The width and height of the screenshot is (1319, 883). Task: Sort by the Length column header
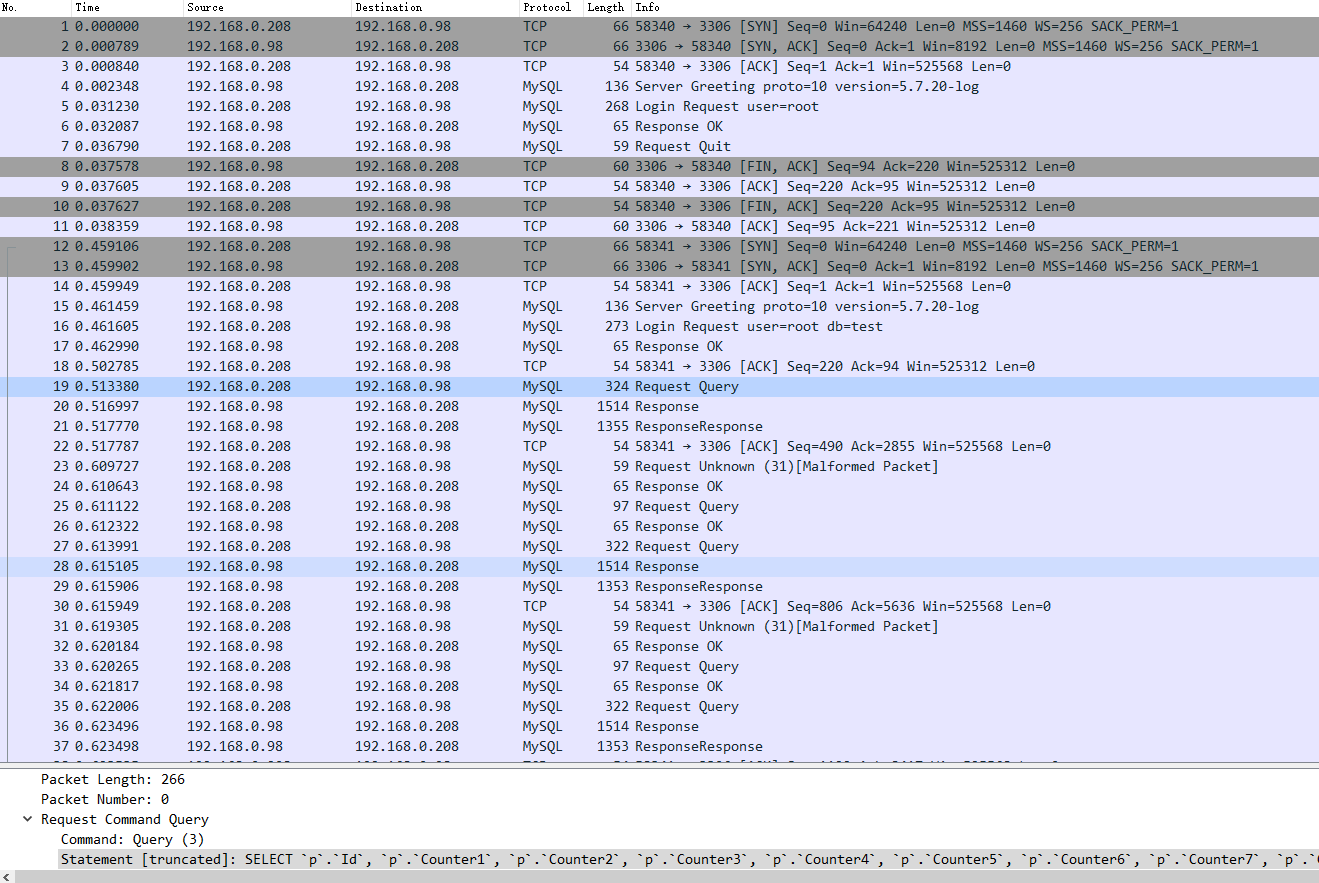click(607, 7)
